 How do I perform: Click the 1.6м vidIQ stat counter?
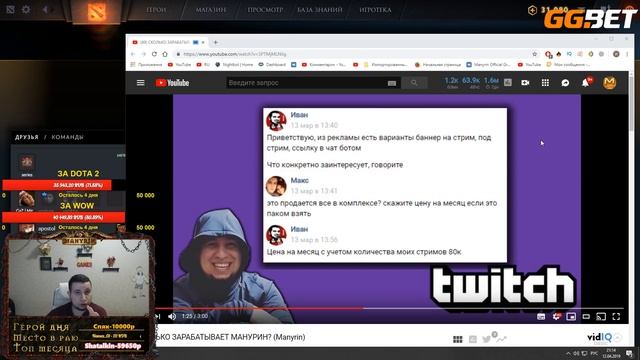click(491, 82)
